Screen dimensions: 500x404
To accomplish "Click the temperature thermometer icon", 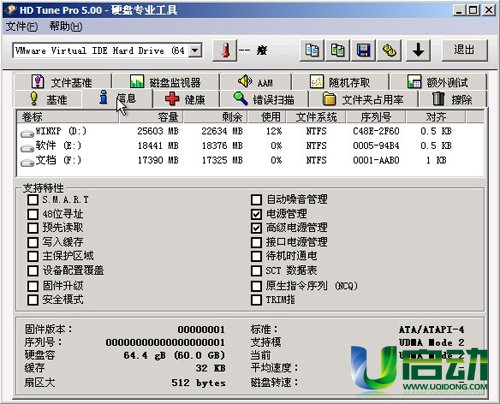I will [225, 51].
